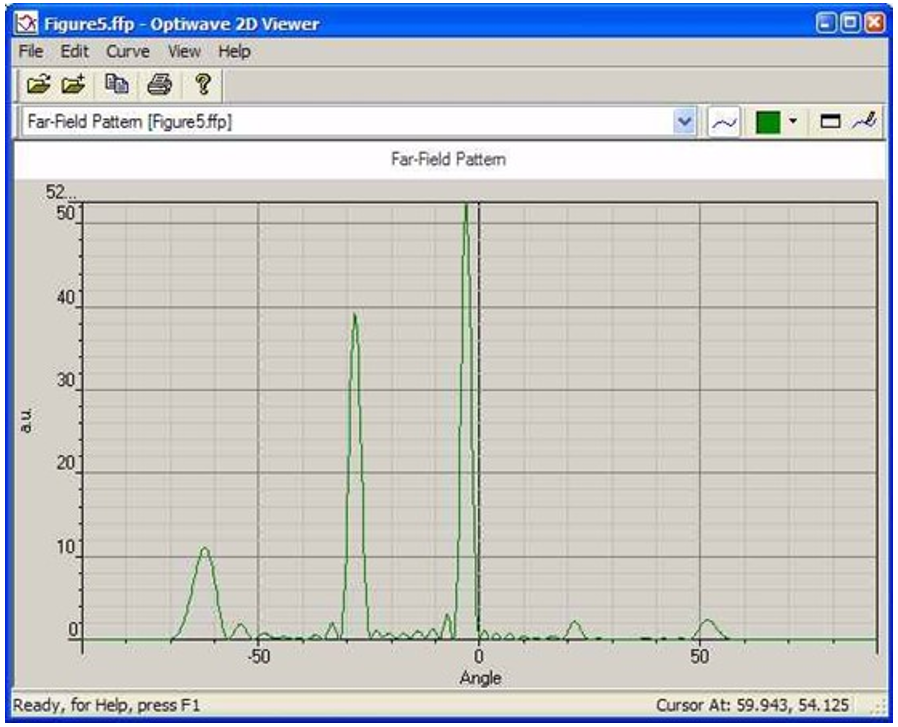
Task: Click the Help question mark icon
Action: [199, 85]
